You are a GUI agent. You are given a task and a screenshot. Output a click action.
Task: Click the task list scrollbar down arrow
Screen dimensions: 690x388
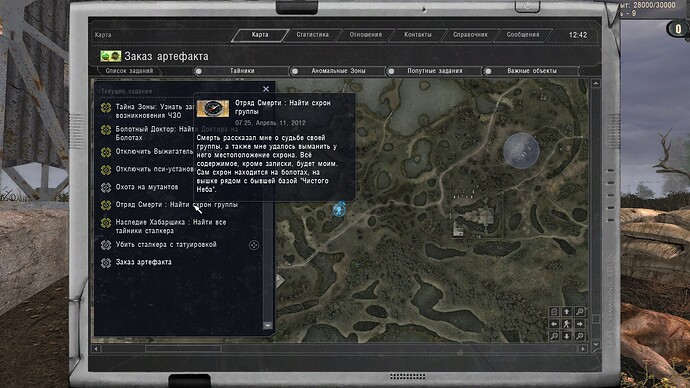coord(268,325)
